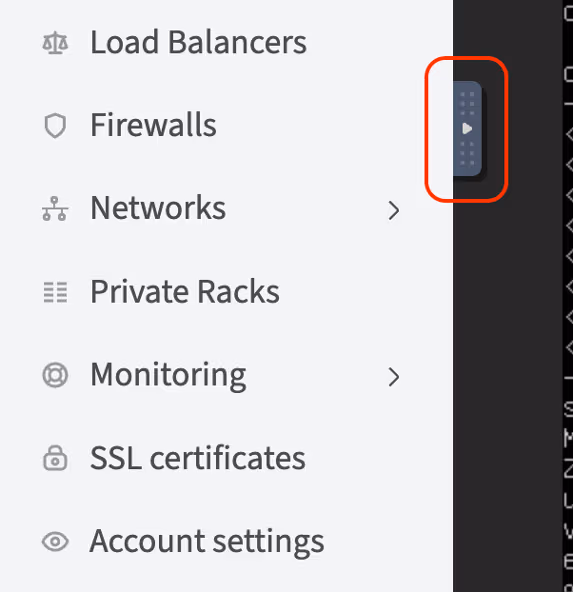
Task: Go to Private Racks
Action: (x=185, y=291)
